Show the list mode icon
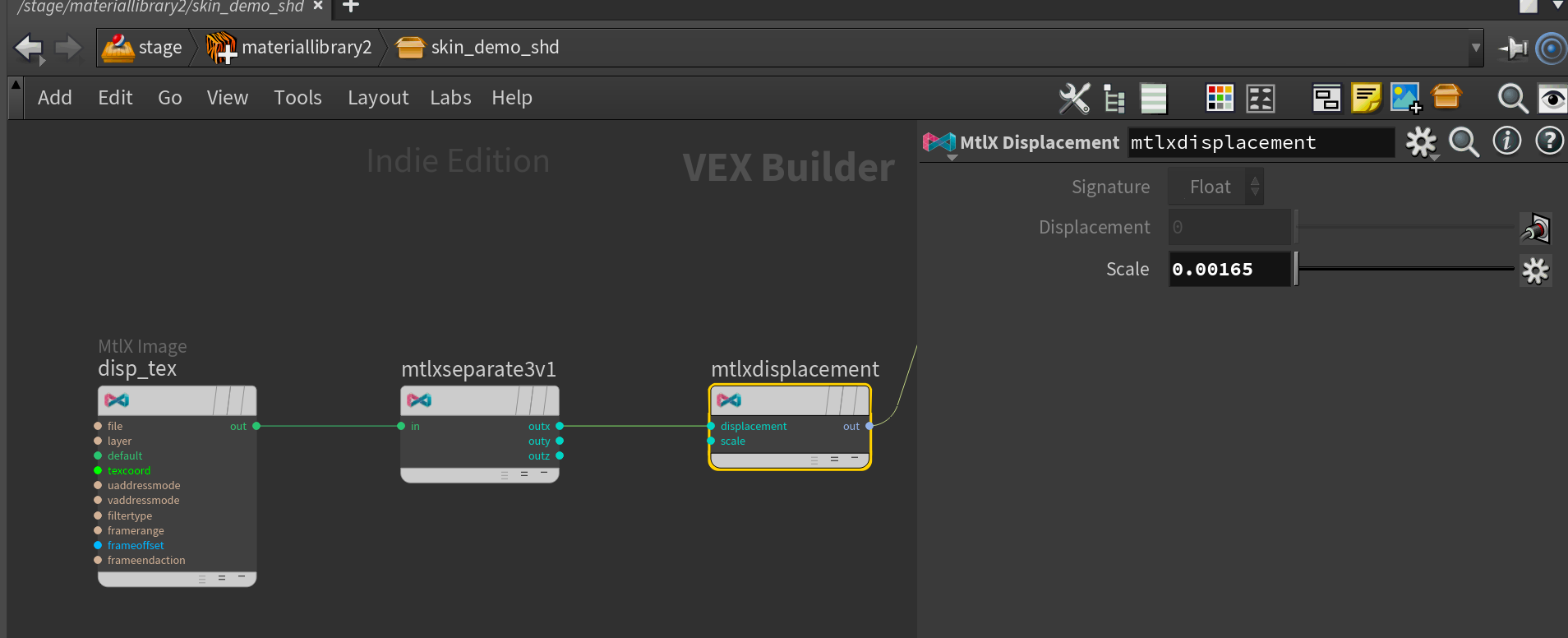1568x638 pixels. click(x=1154, y=98)
